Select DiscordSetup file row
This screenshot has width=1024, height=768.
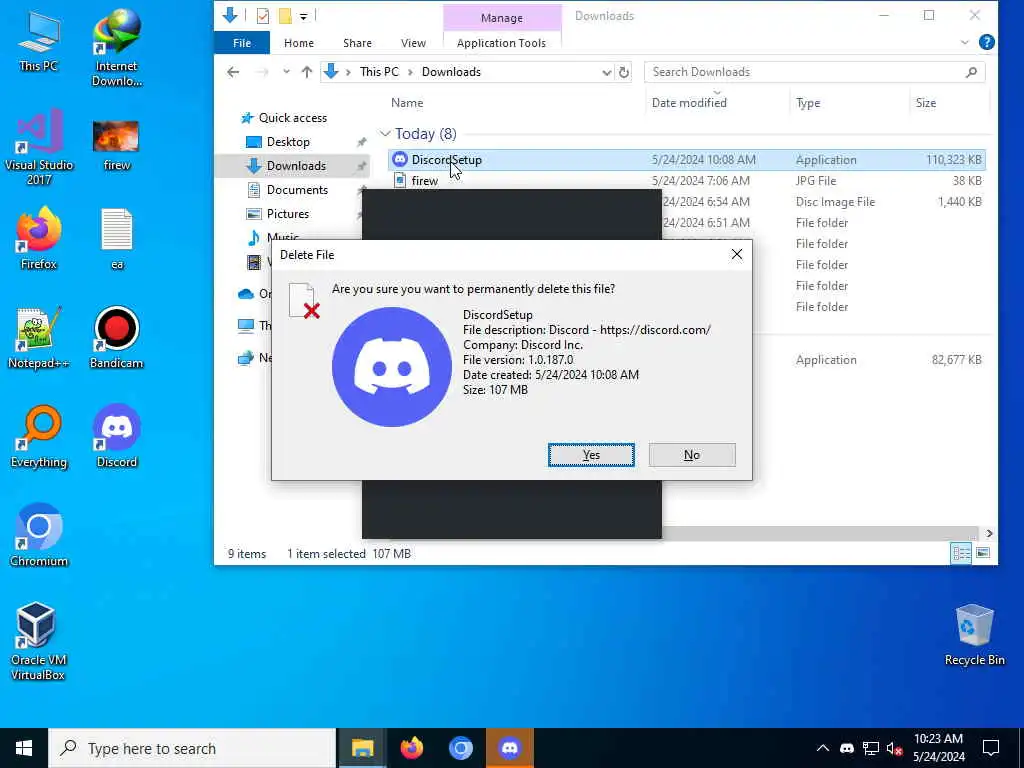coord(686,159)
